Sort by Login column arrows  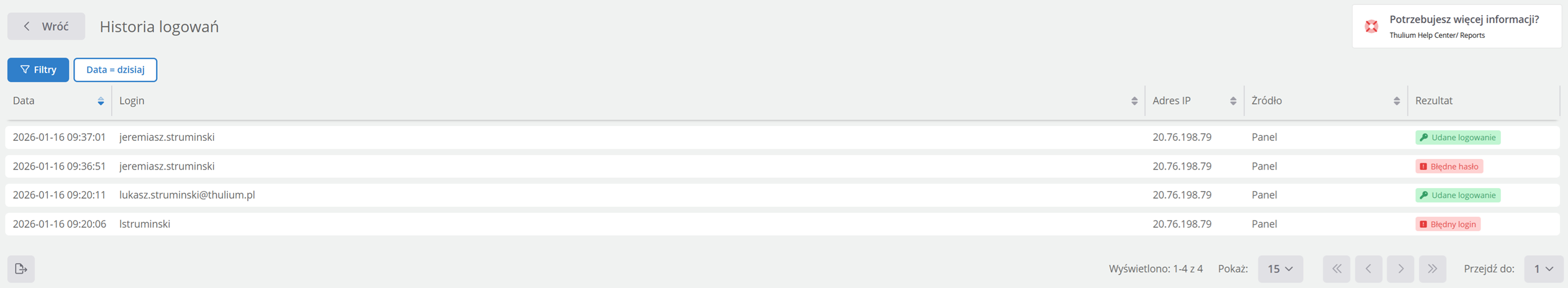click(x=1134, y=101)
